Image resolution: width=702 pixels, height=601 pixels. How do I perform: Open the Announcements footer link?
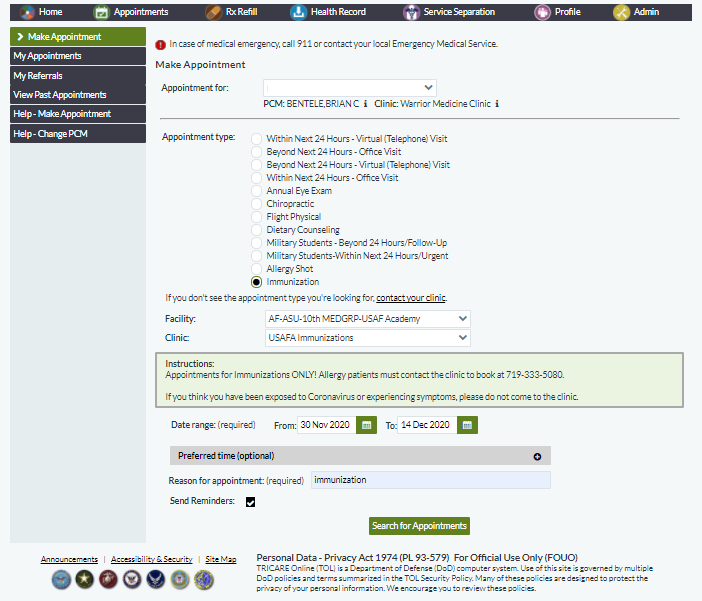[69, 559]
